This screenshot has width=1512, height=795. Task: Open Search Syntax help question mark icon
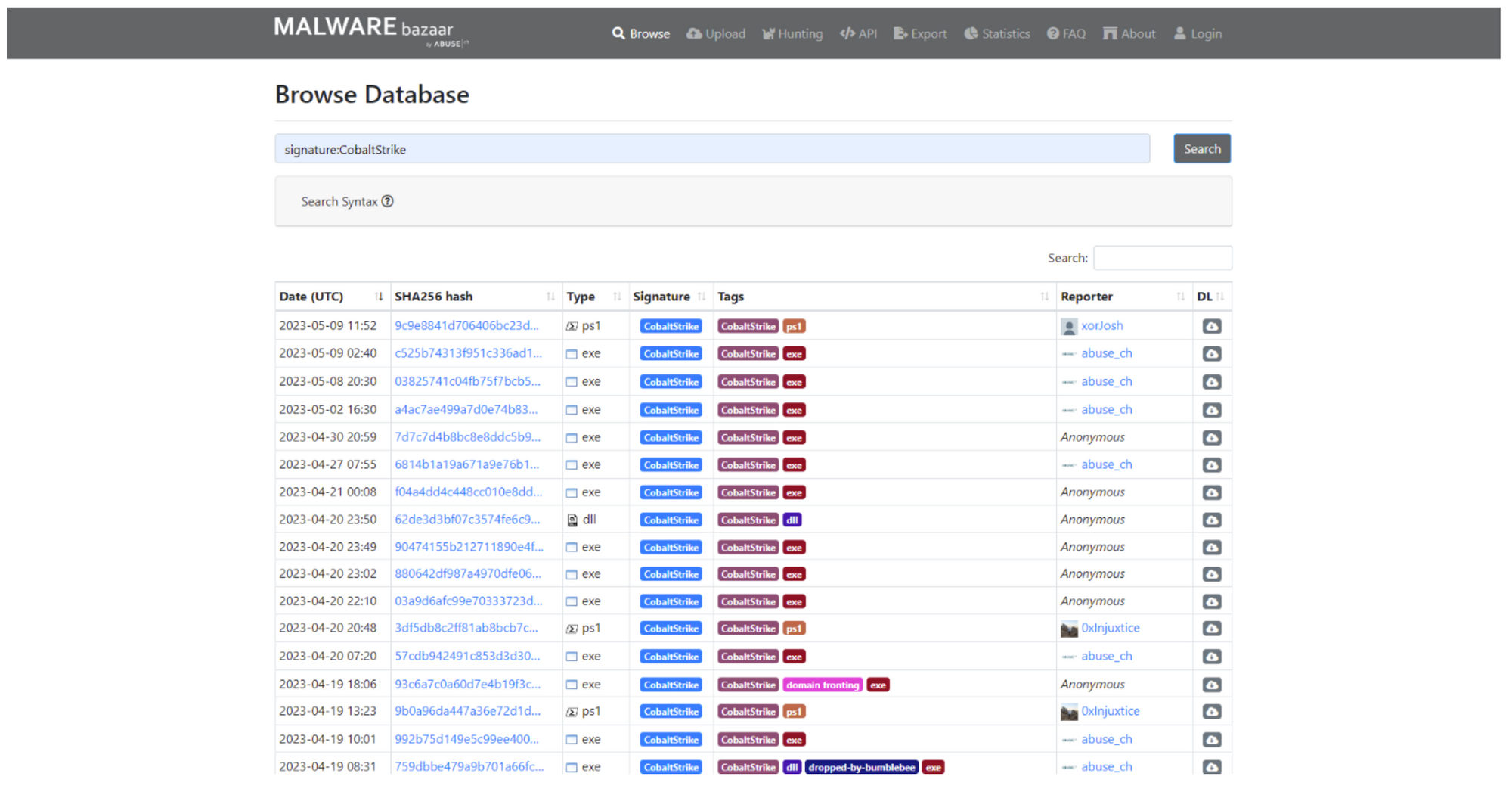tap(388, 201)
